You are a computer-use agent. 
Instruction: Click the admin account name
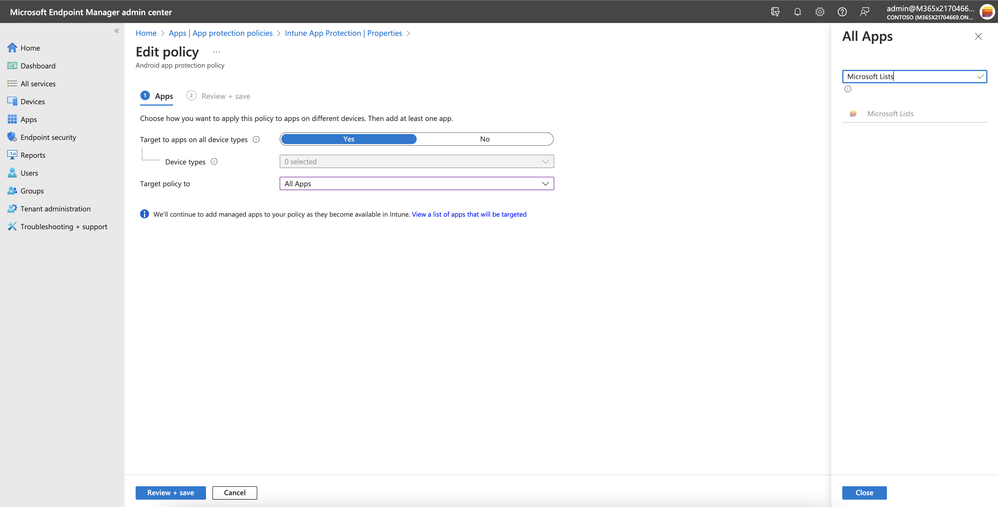click(x=931, y=8)
